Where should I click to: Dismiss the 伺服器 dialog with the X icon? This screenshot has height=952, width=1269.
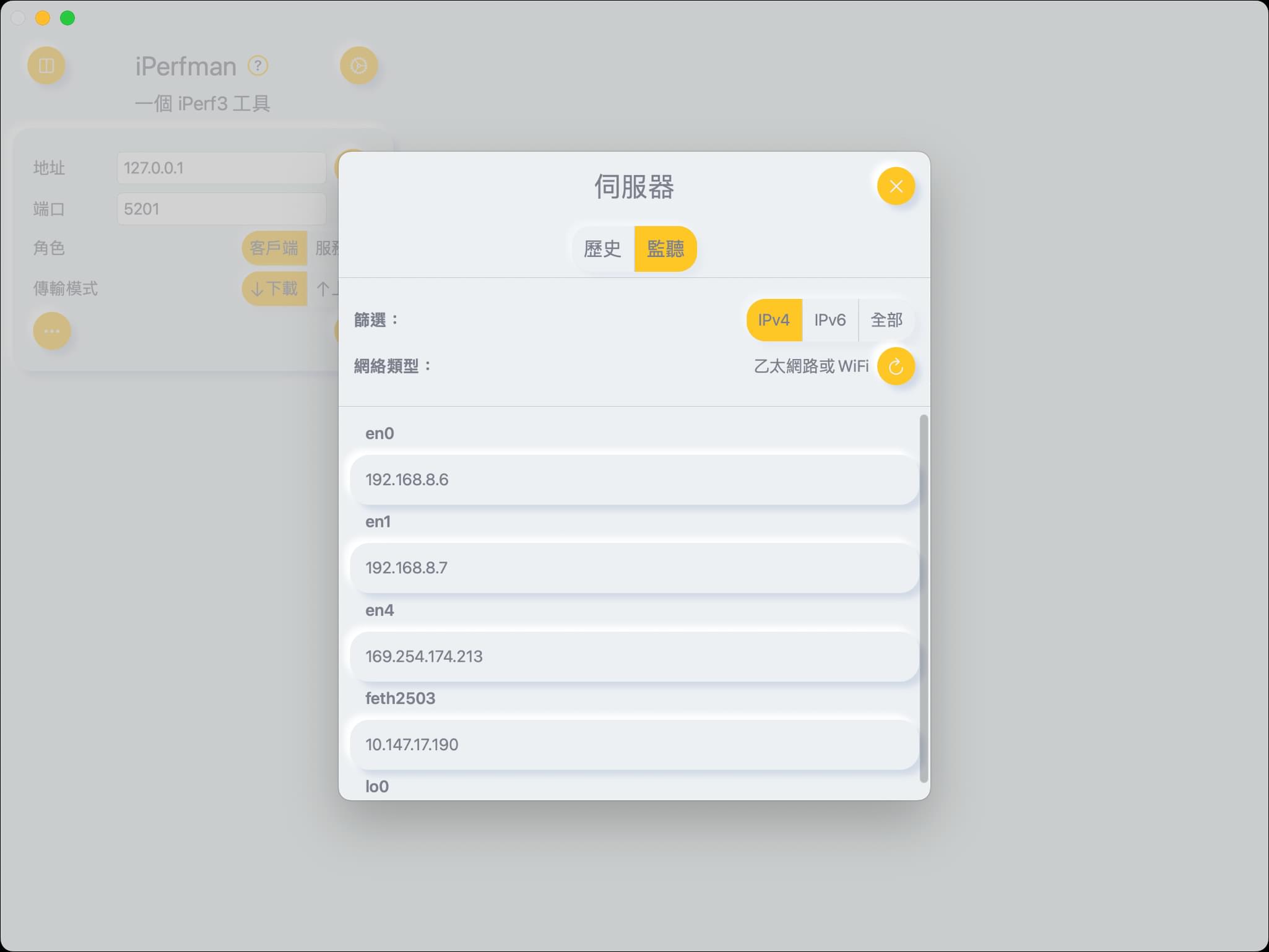896,186
